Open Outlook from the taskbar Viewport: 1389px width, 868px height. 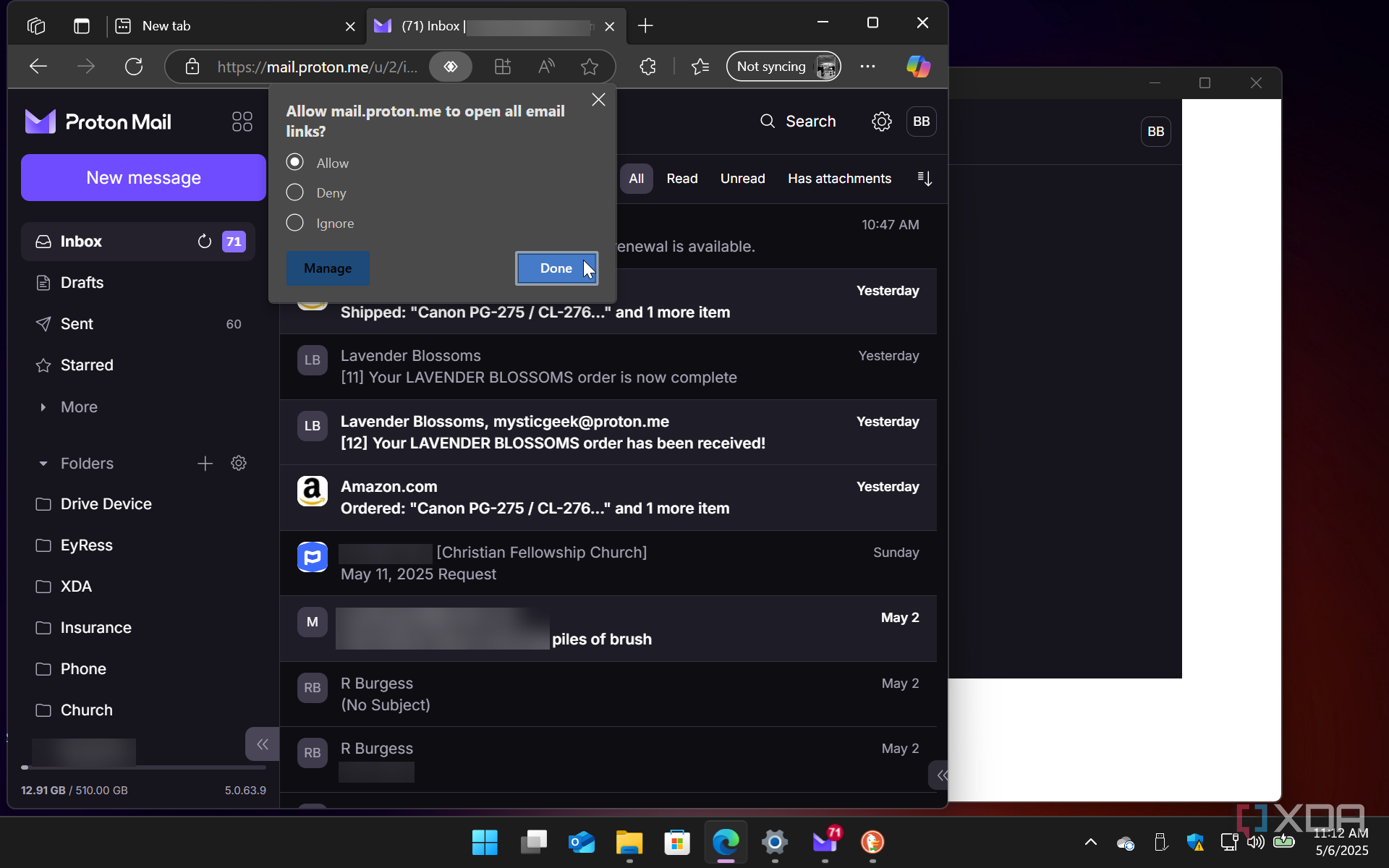(581, 842)
